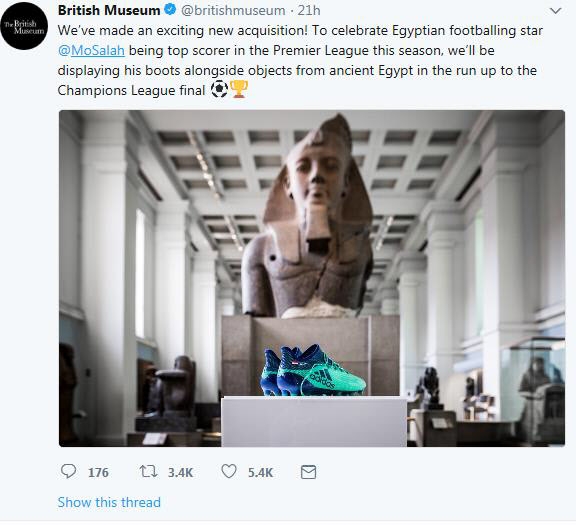The image size is (576, 525).
Task: Click the British Museum display name
Action: coord(109,10)
